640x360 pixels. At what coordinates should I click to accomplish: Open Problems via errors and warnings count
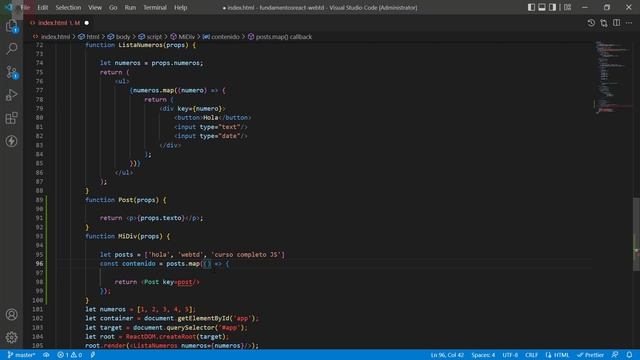click(70, 355)
